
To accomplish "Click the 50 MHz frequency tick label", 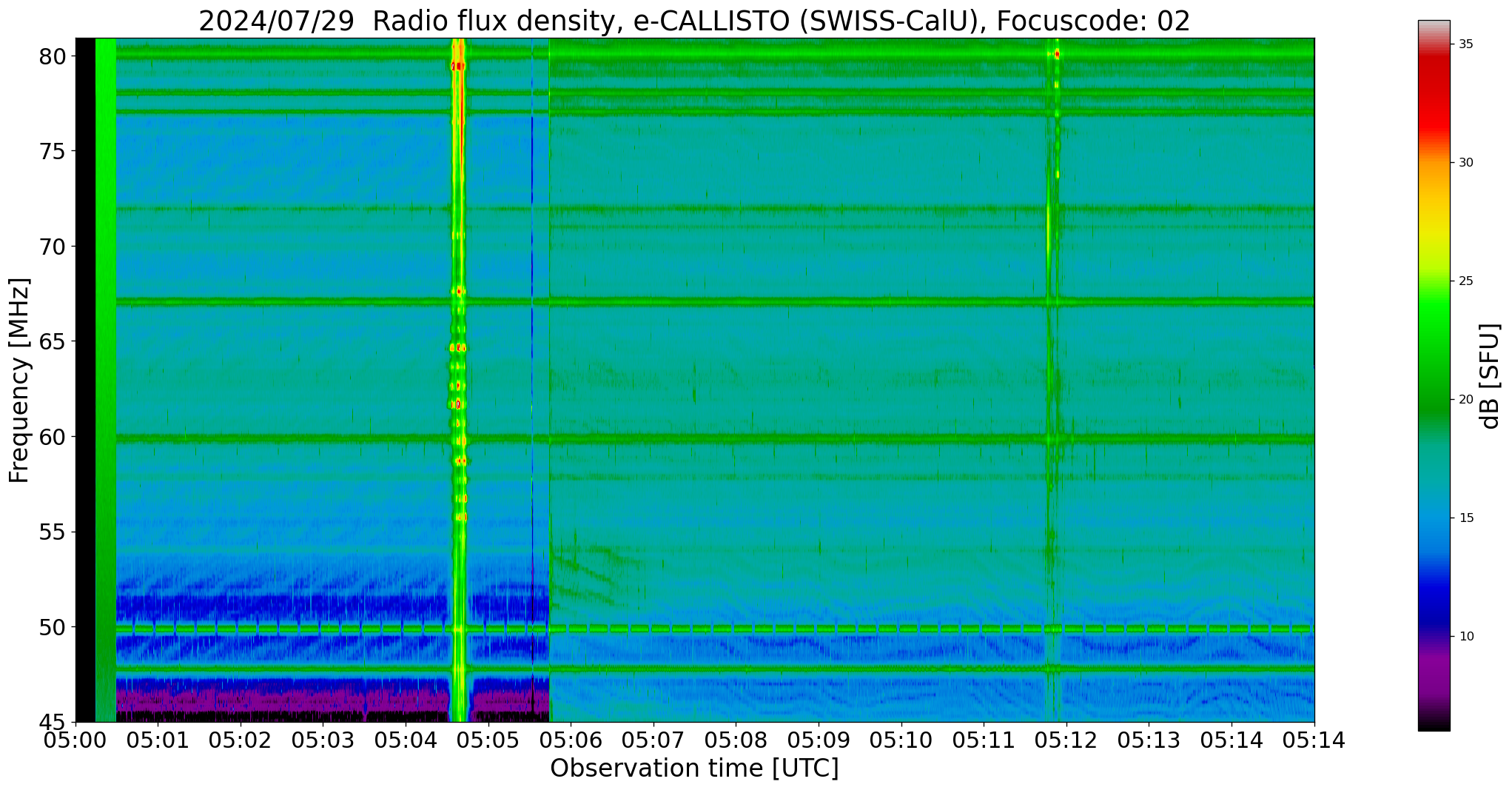I will (53, 627).
